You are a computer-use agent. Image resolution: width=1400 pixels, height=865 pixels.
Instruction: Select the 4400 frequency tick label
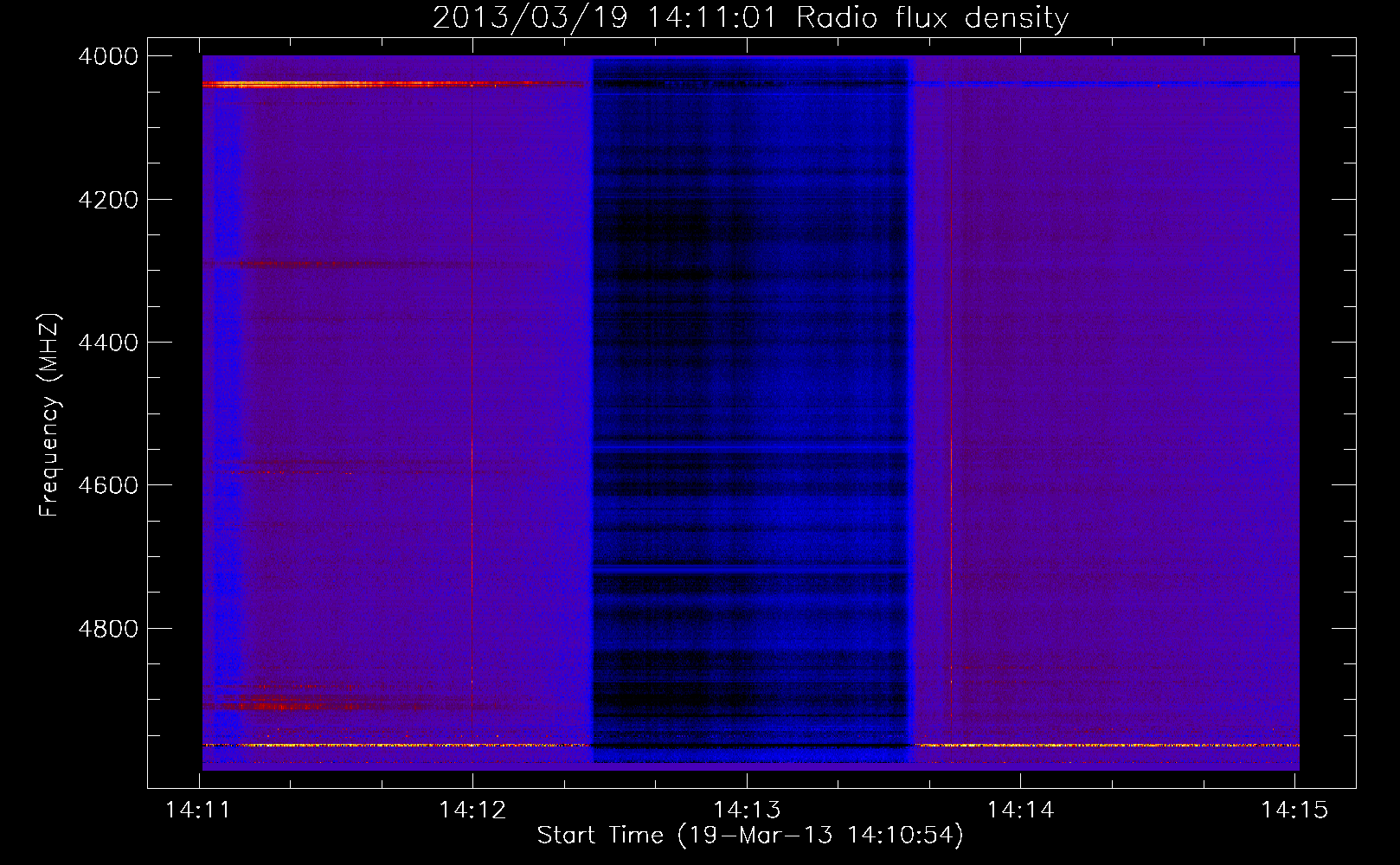click(x=108, y=343)
